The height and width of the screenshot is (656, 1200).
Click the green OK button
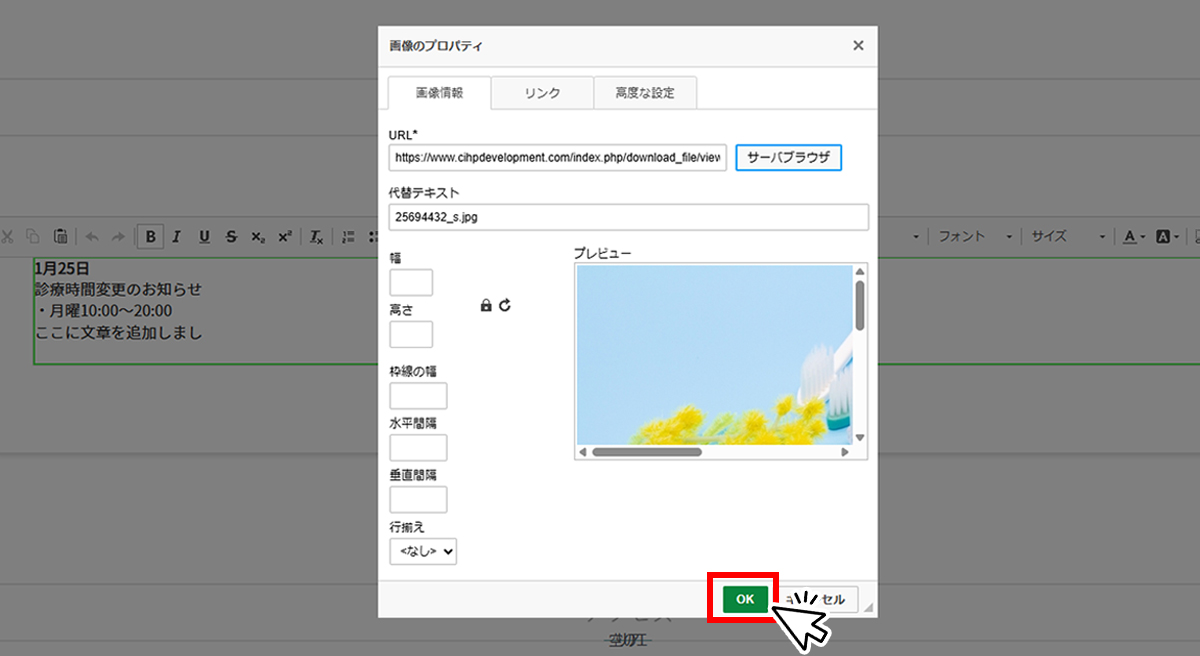745,599
